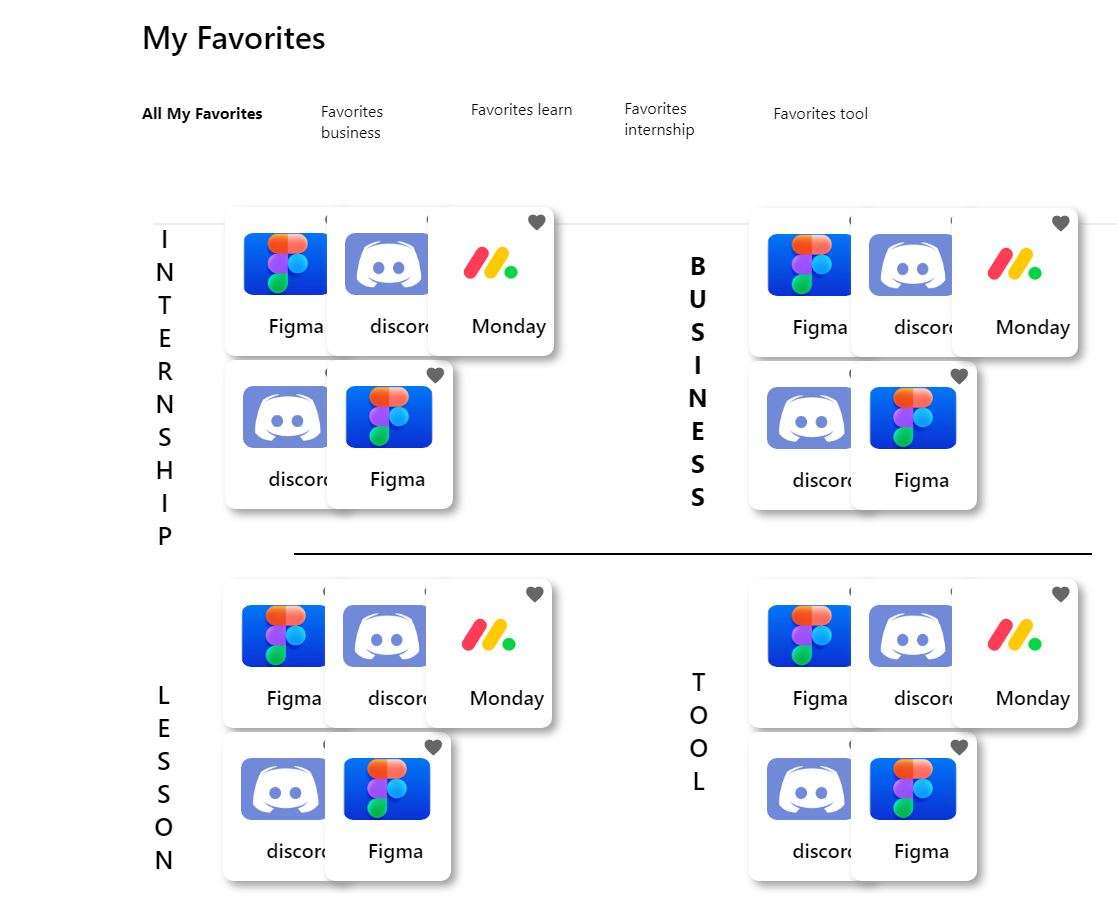This screenshot has height=899, width=1117.
Task: Go to the Favorites tool tab
Action: (820, 114)
